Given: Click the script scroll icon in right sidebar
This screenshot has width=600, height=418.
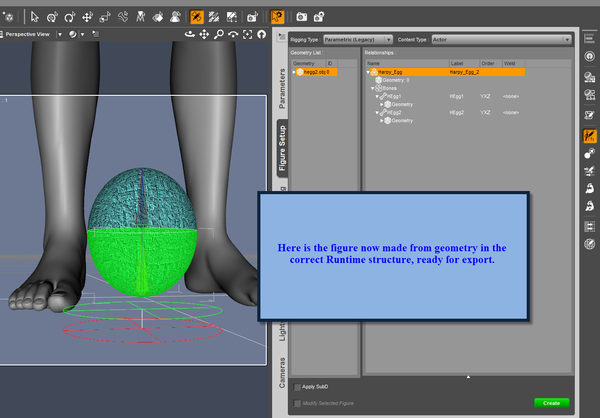Looking at the screenshot, I should click(x=590, y=115).
